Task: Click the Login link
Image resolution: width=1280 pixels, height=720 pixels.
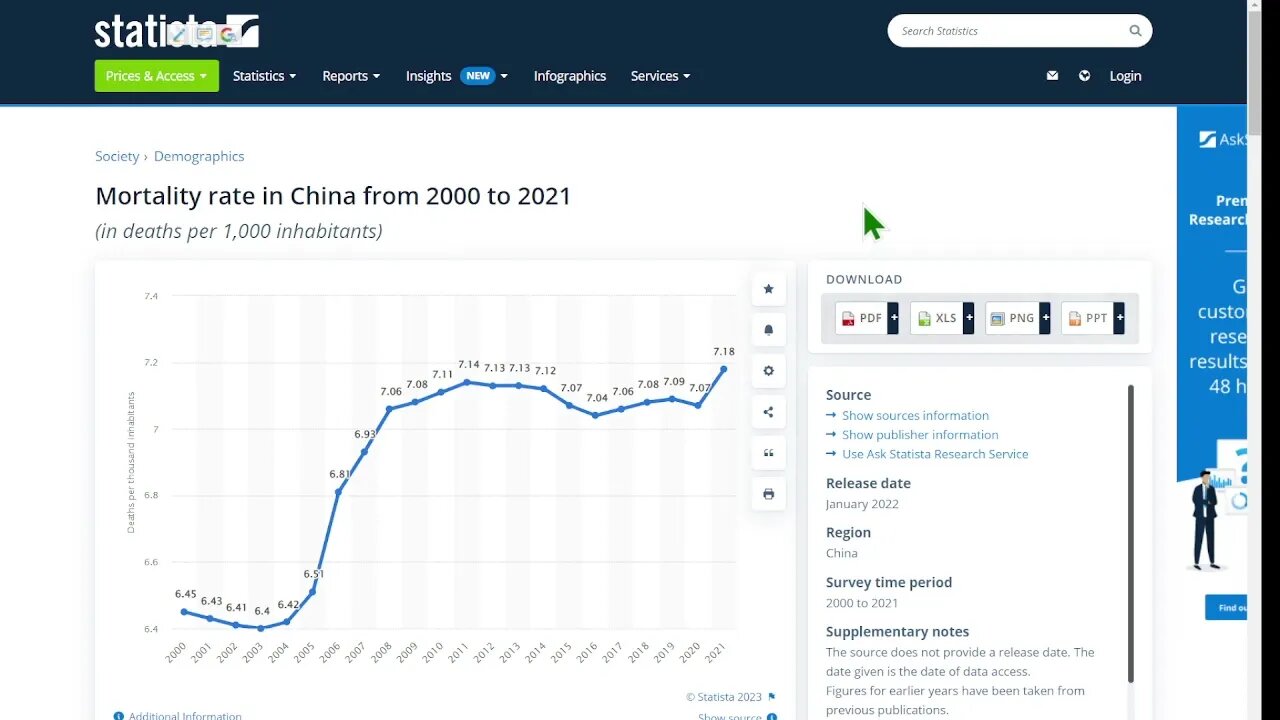Action: pyautogui.click(x=1125, y=76)
